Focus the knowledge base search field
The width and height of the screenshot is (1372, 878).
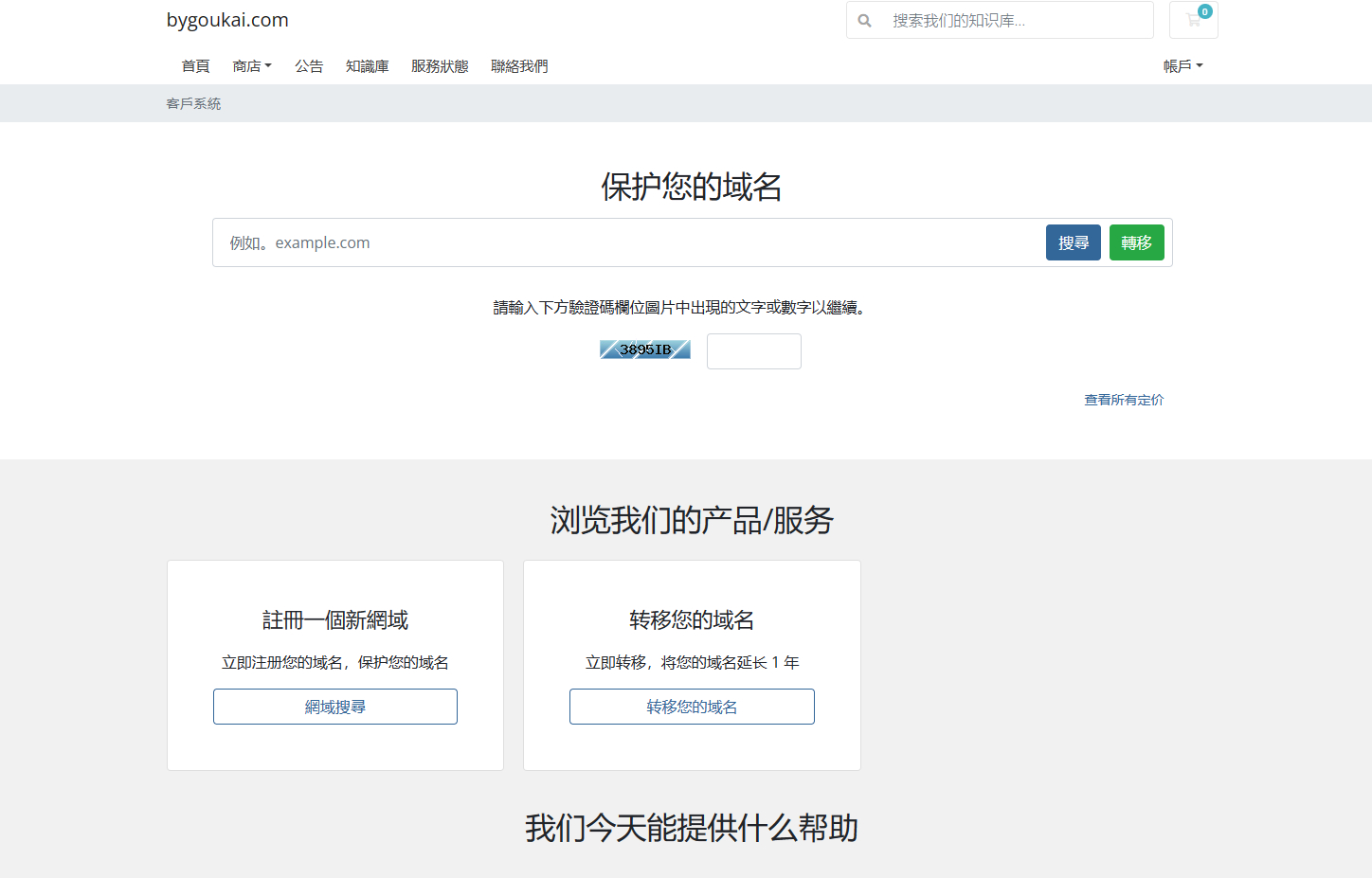(x=1014, y=20)
